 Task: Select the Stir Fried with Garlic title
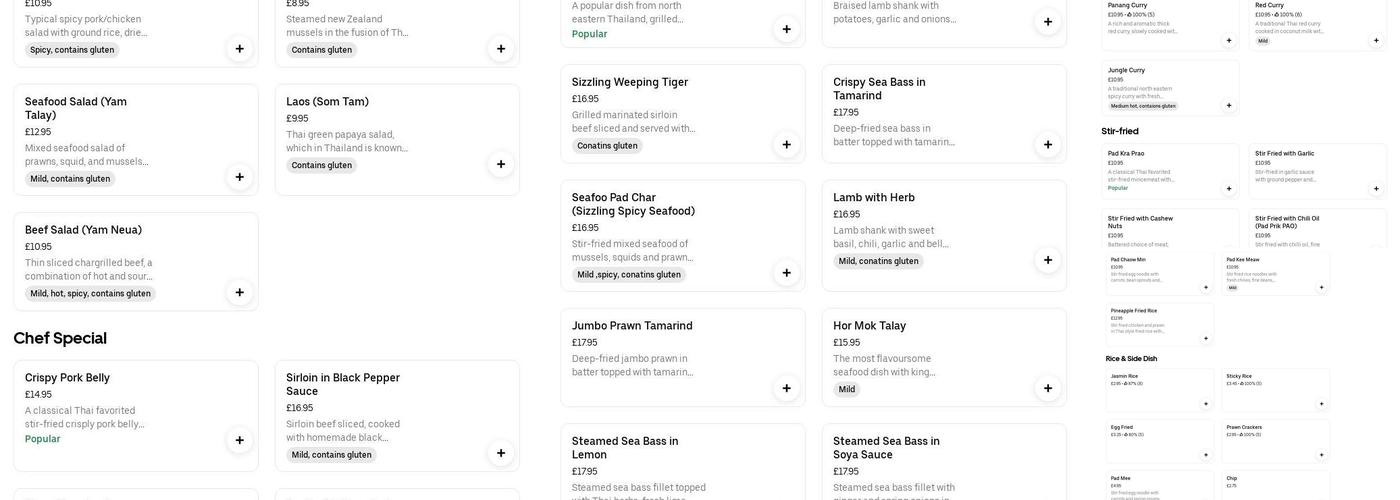click(x=1284, y=154)
